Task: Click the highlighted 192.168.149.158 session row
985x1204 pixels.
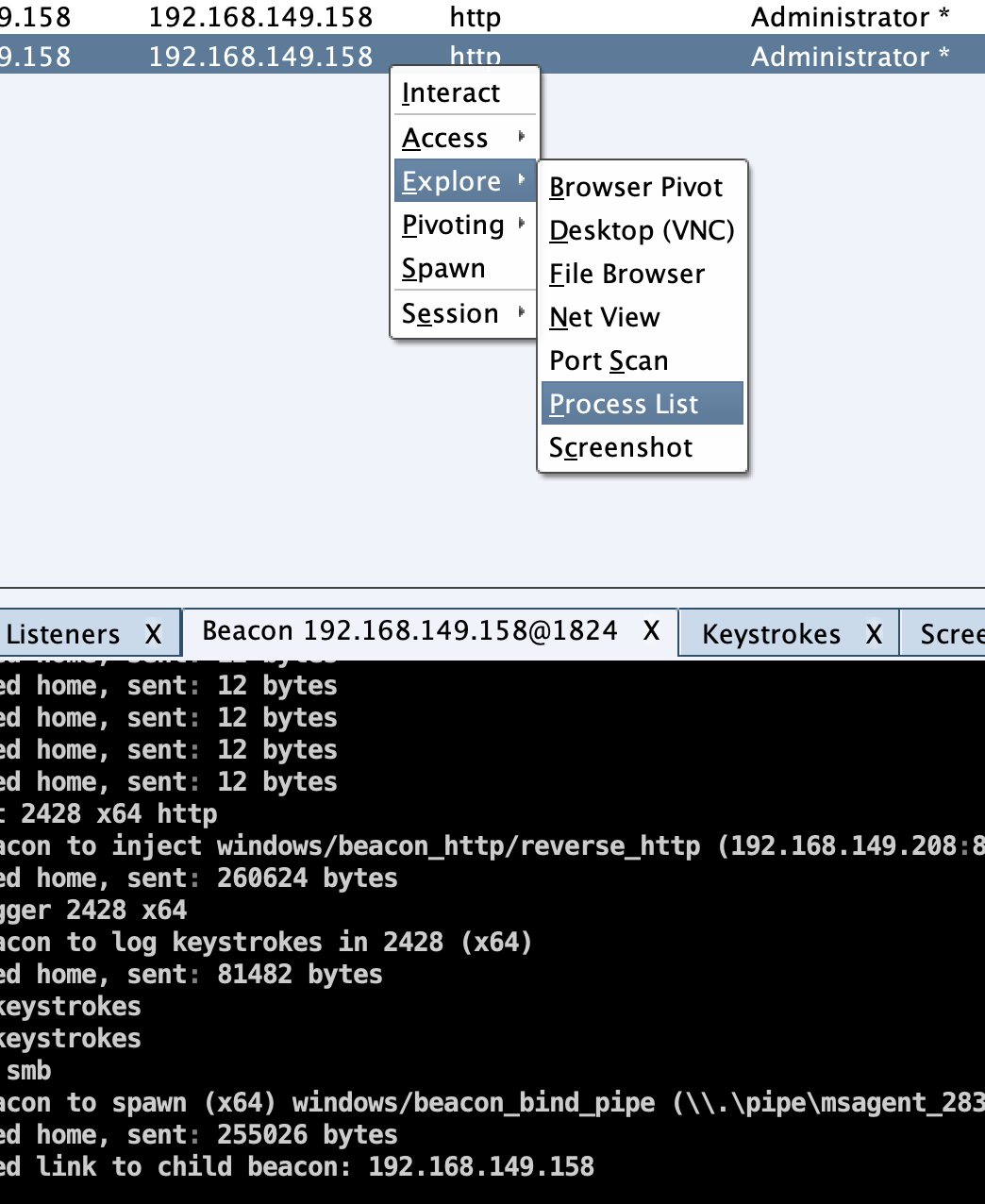Action: 492,56
